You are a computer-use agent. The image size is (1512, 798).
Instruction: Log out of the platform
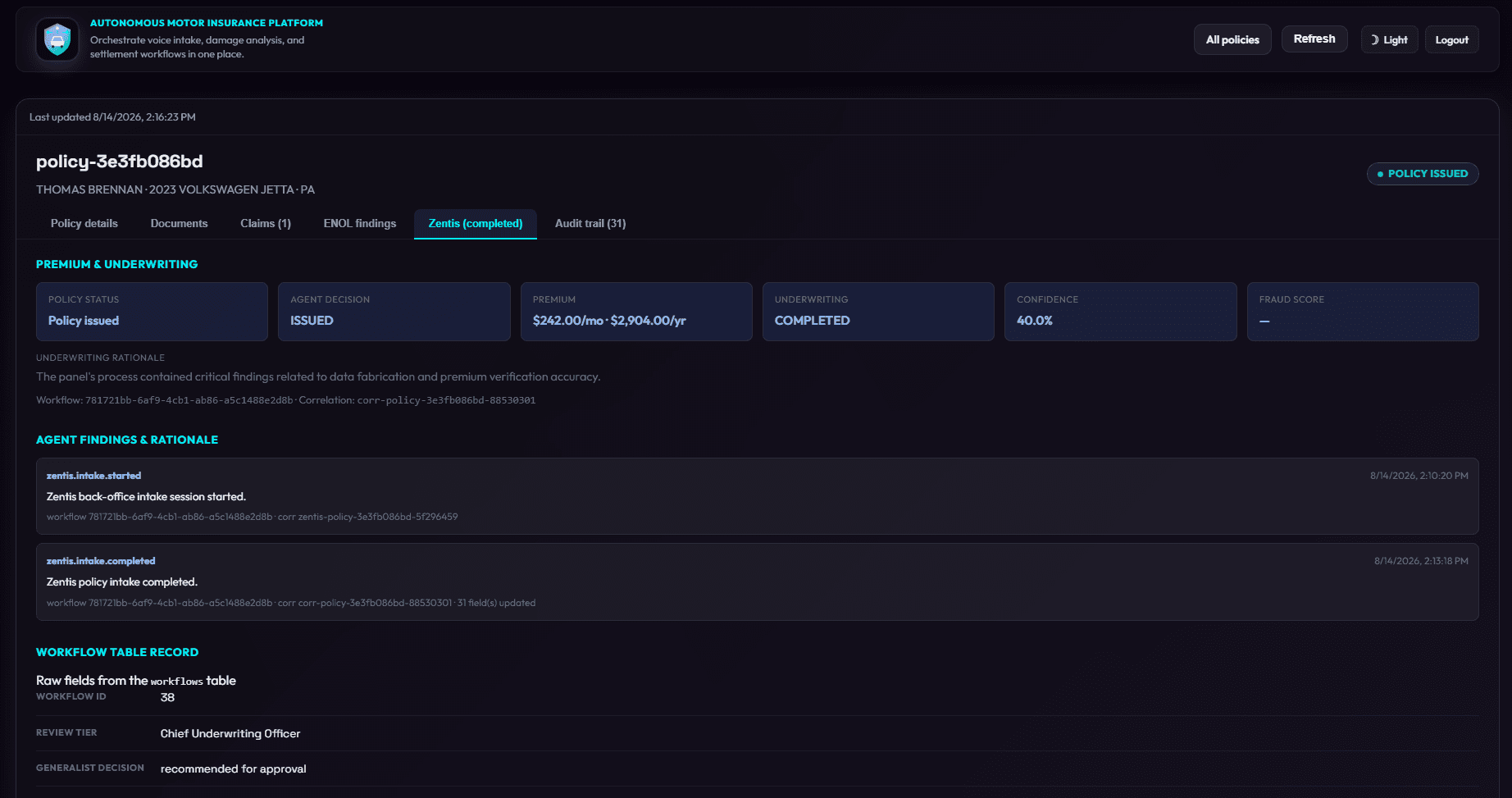[1451, 39]
